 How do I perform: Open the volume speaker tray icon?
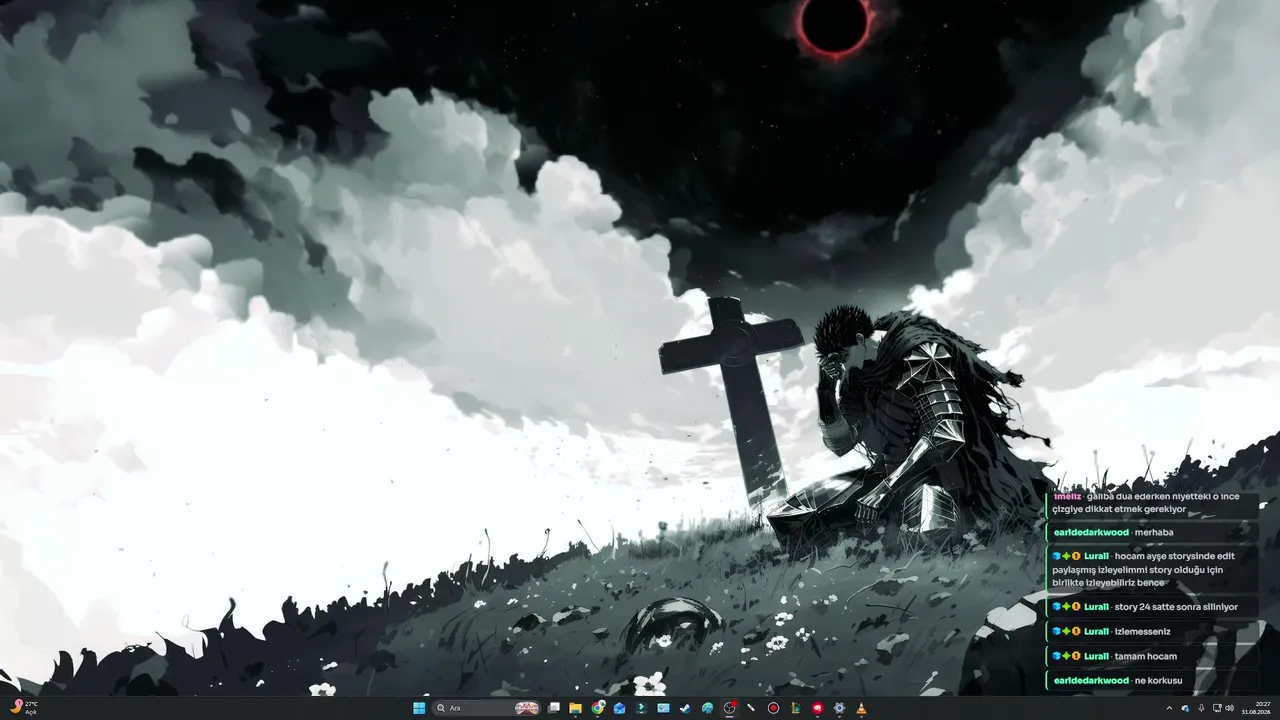[x=1230, y=708]
